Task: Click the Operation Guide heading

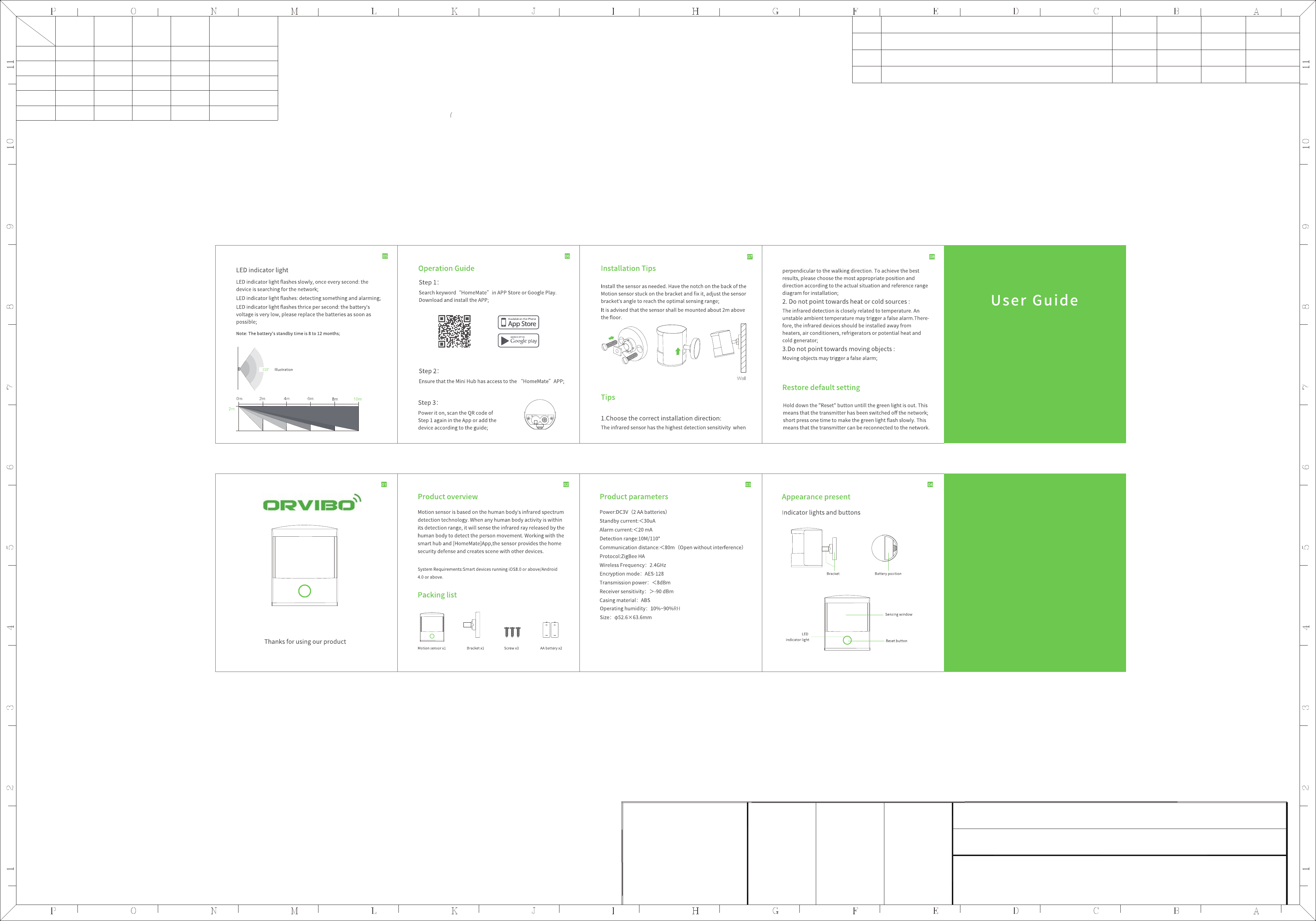Action: click(x=446, y=268)
